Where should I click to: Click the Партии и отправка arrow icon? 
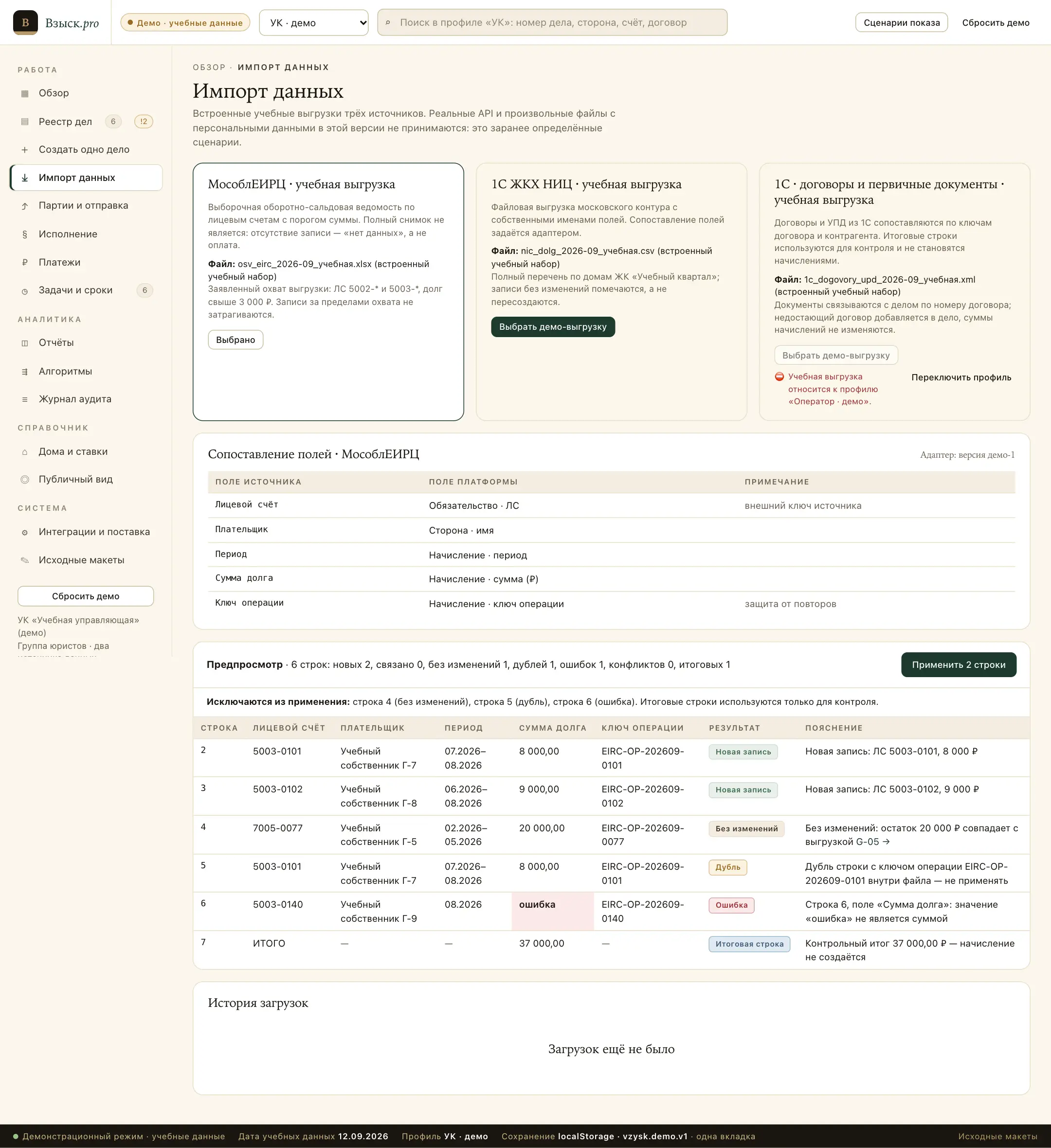pyautogui.click(x=24, y=206)
